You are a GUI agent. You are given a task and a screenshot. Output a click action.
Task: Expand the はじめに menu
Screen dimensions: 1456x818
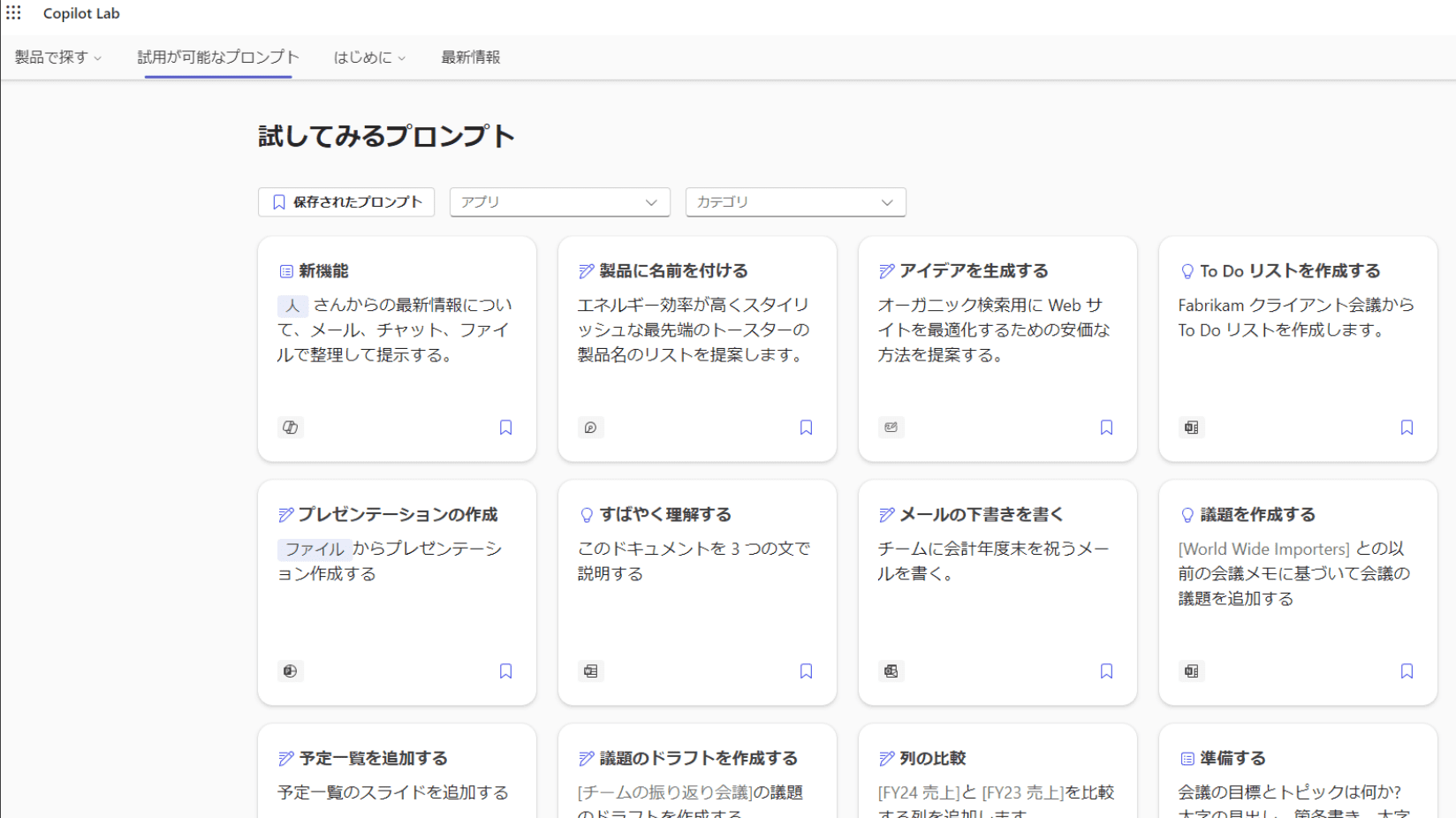click(369, 57)
